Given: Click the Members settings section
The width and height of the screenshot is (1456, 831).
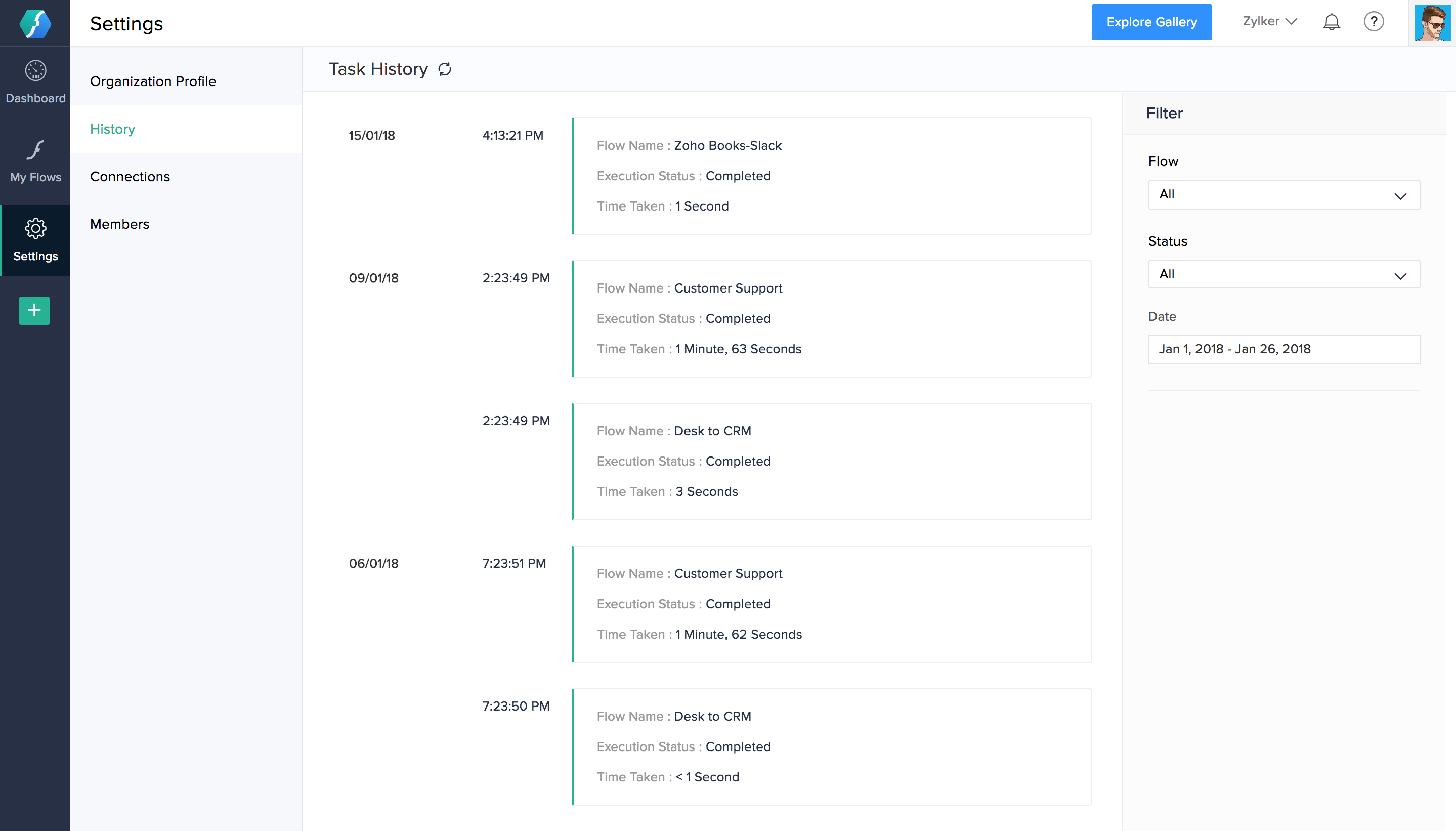Looking at the screenshot, I should pyautogui.click(x=119, y=224).
